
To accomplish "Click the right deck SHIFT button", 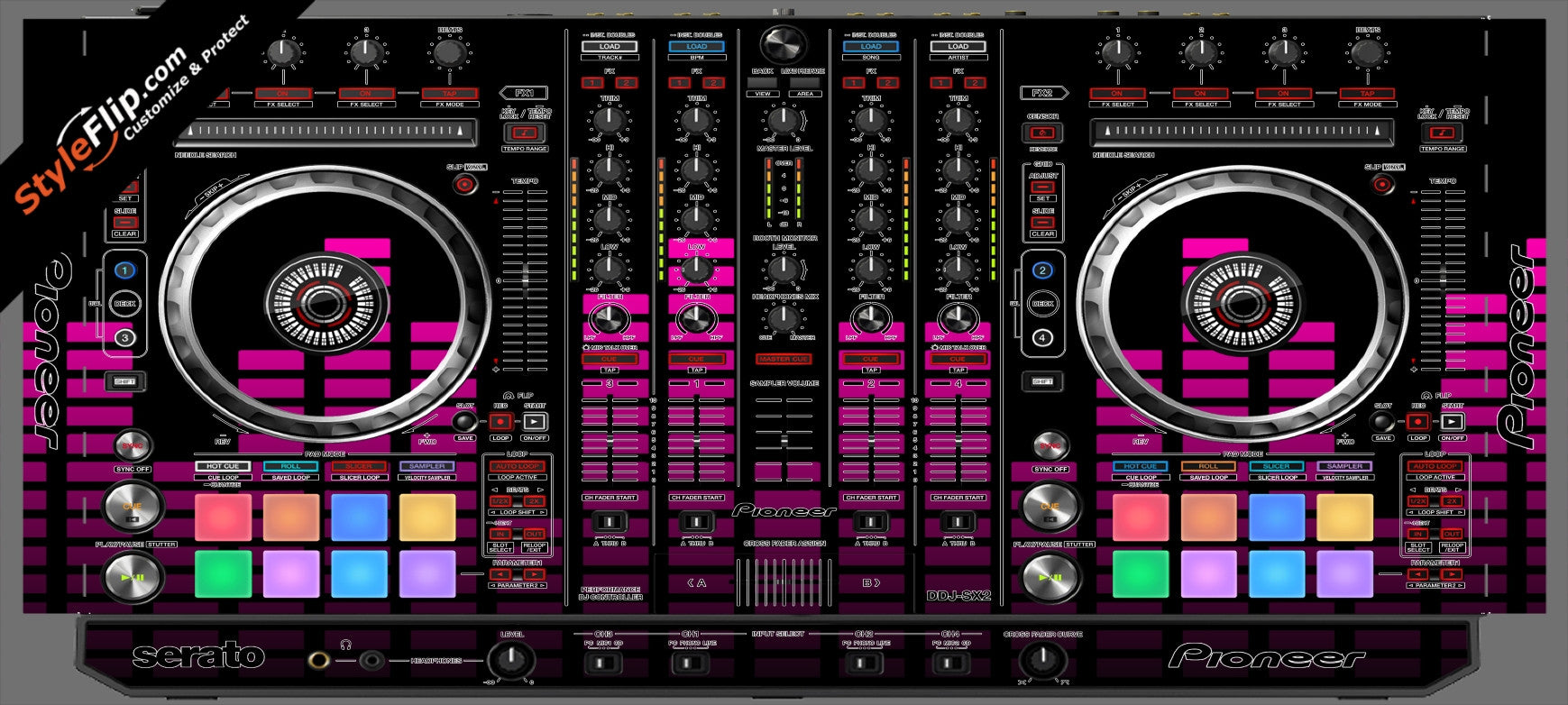I will [1043, 381].
